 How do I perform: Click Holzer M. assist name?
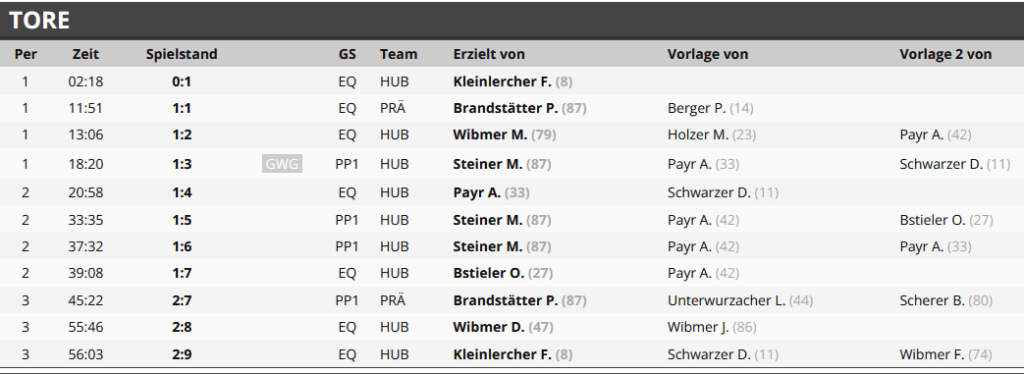point(697,135)
